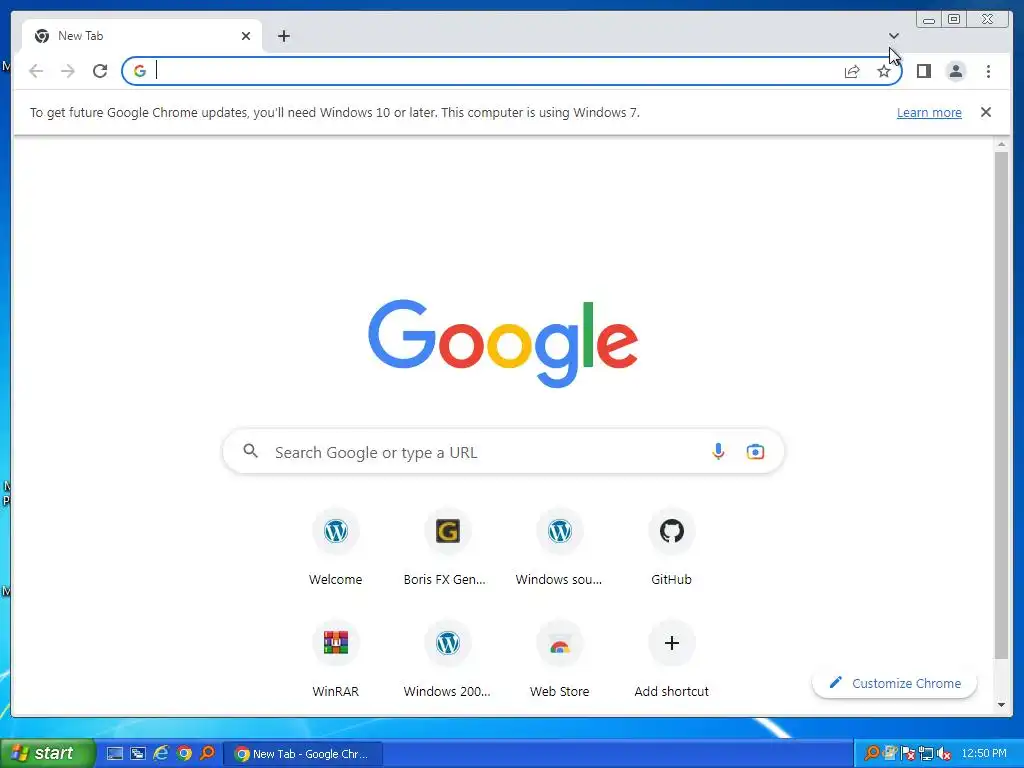Image resolution: width=1024 pixels, height=768 pixels.
Task: Open the profile avatar menu
Action: point(955,71)
